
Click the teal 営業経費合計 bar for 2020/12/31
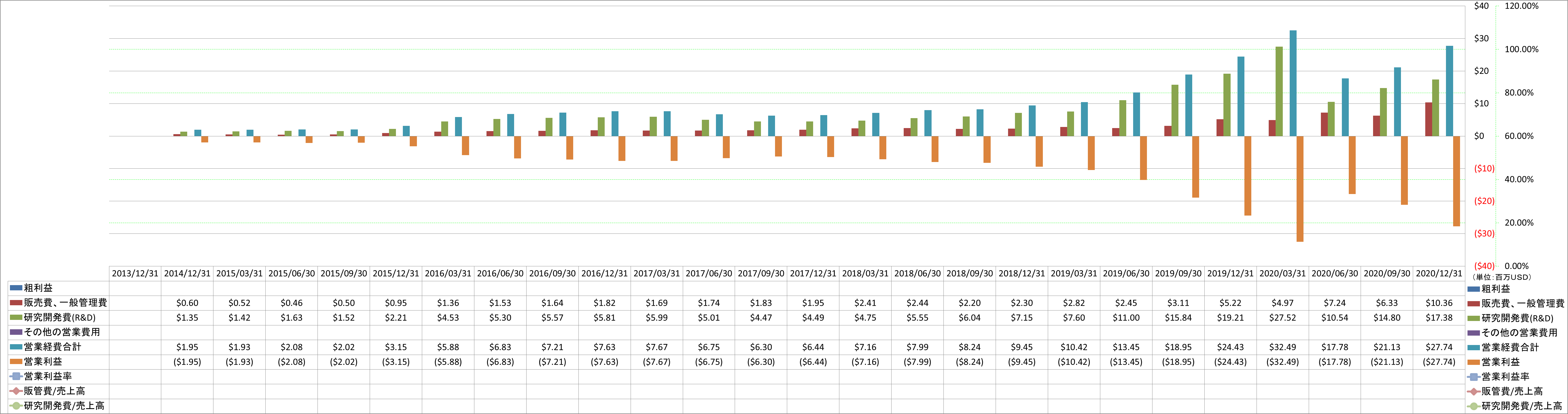click(1449, 91)
